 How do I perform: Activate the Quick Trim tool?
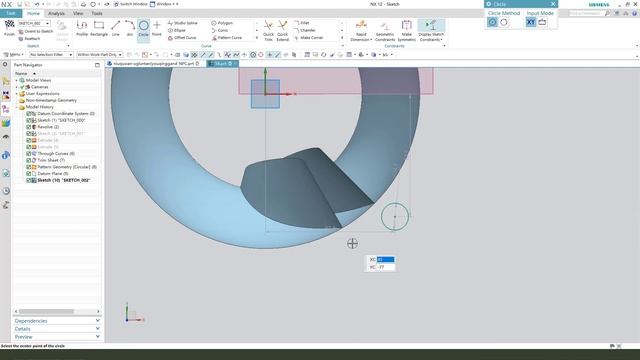[268, 31]
